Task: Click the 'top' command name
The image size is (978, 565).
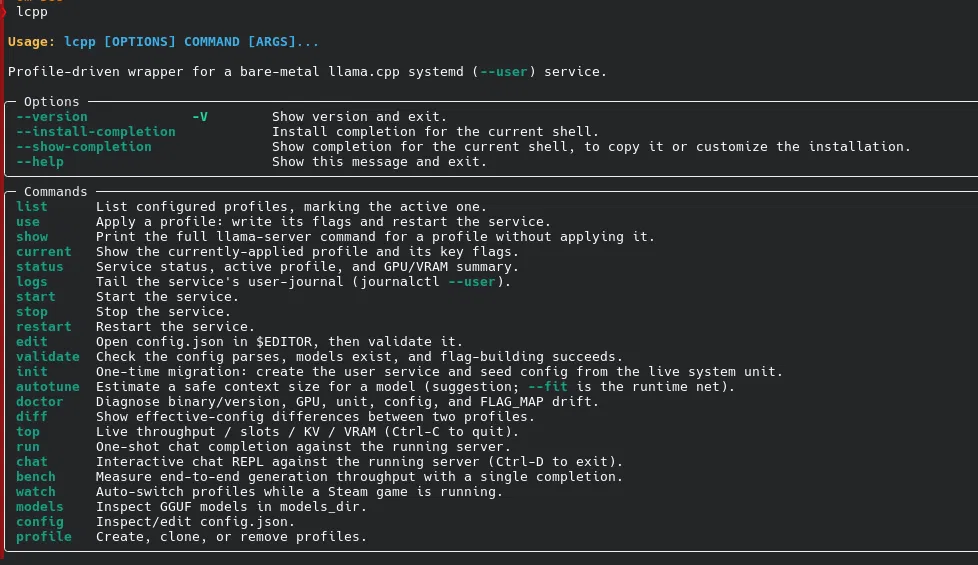Action: (27, 432)
